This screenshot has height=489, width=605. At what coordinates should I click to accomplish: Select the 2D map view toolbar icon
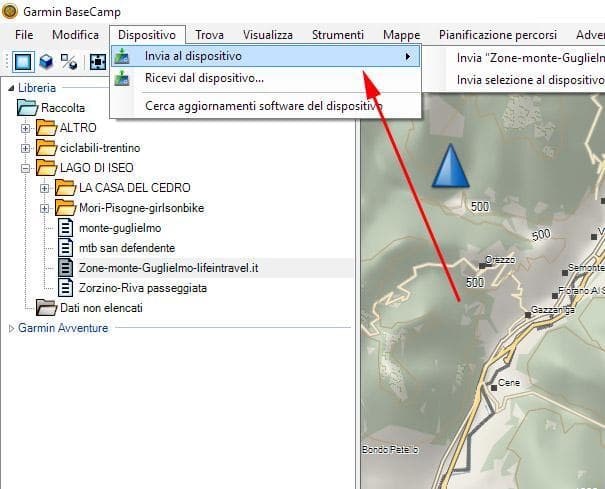point(23,62)
